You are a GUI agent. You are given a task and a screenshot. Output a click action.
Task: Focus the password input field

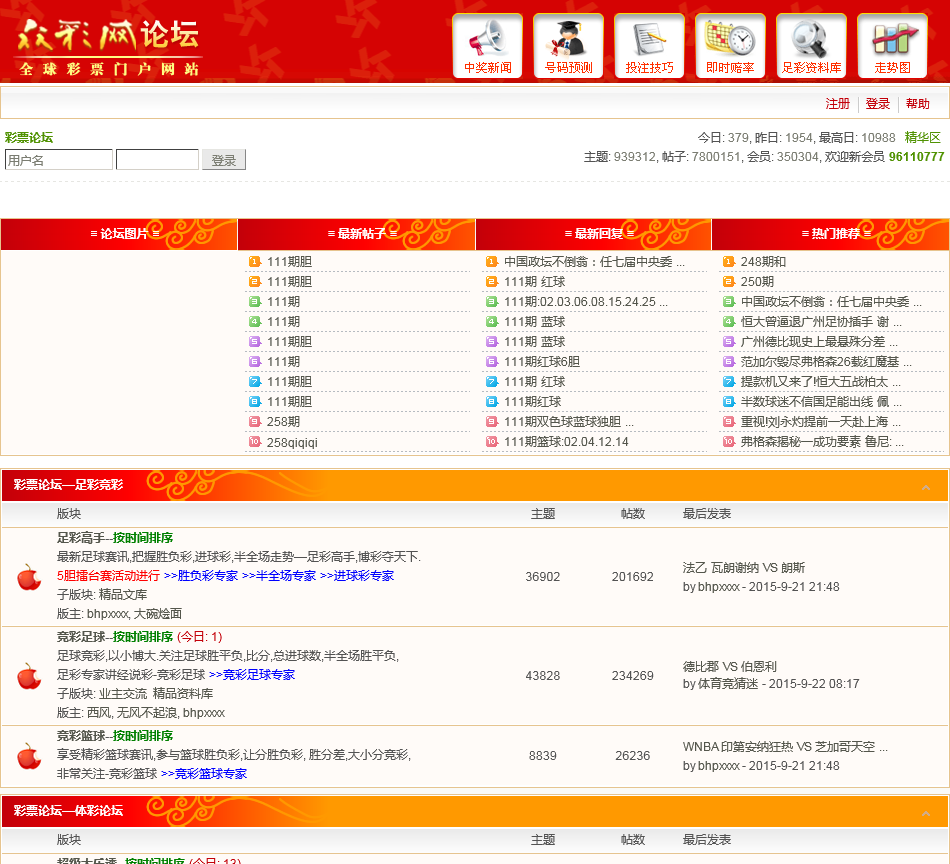158,160
